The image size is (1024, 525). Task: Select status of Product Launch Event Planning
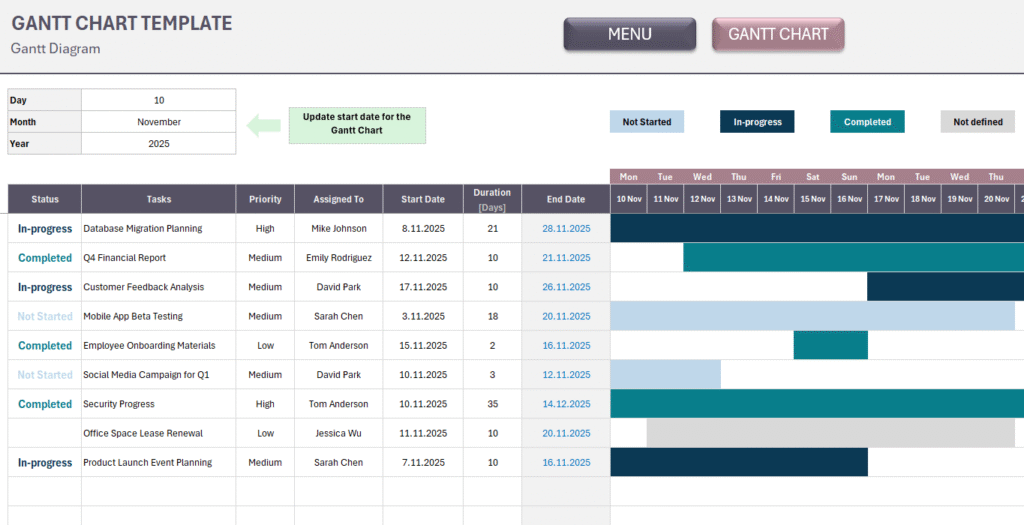44,462
